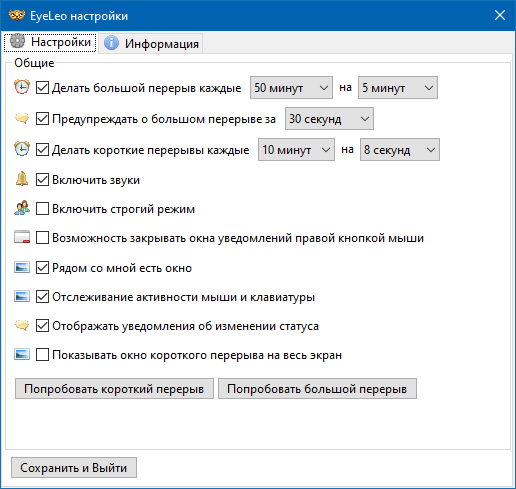Click picture icon beside Показывать окно короткого перерыва
This screenshot has height=489, width=516.
[22, 355]
